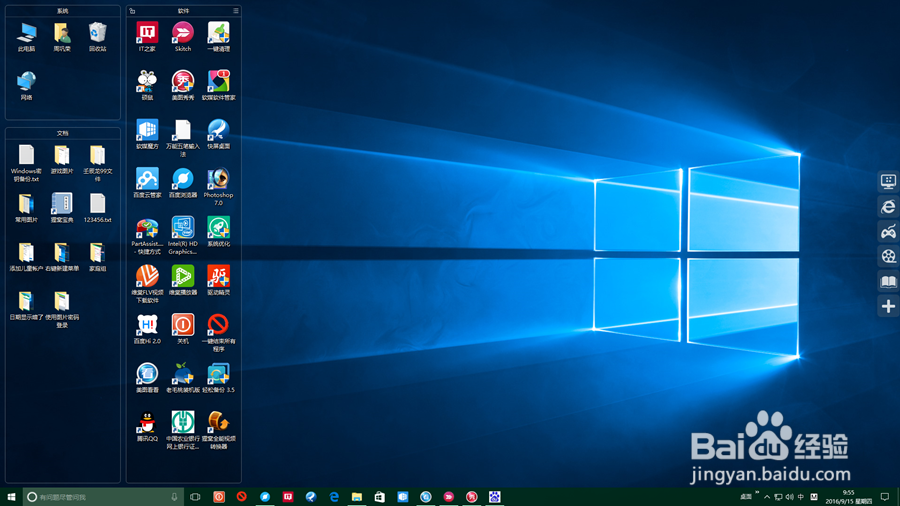
Task: Open Microsoft Edge from the taskbar
Action: tap(333, 497)
